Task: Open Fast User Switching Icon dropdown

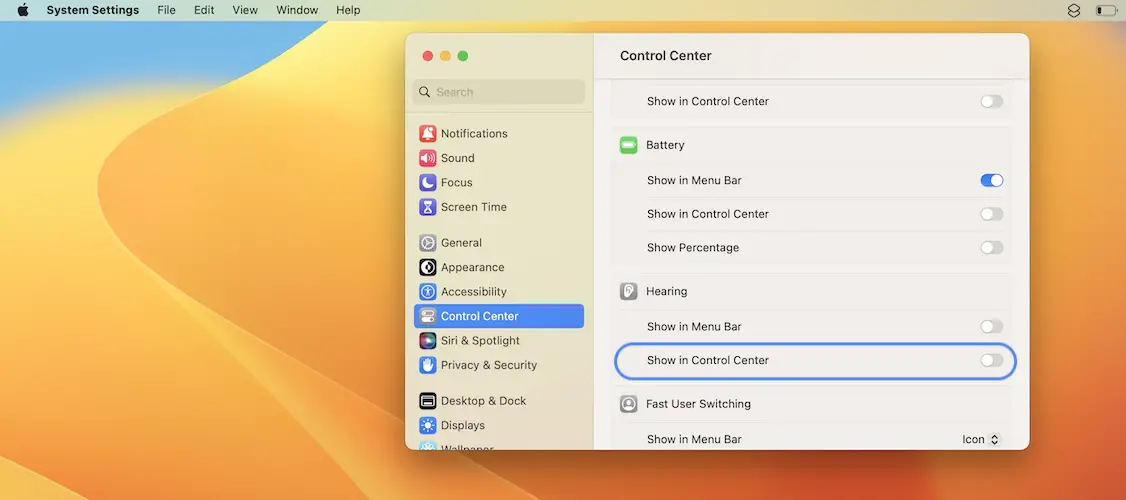Action: [x=980, y=439]
